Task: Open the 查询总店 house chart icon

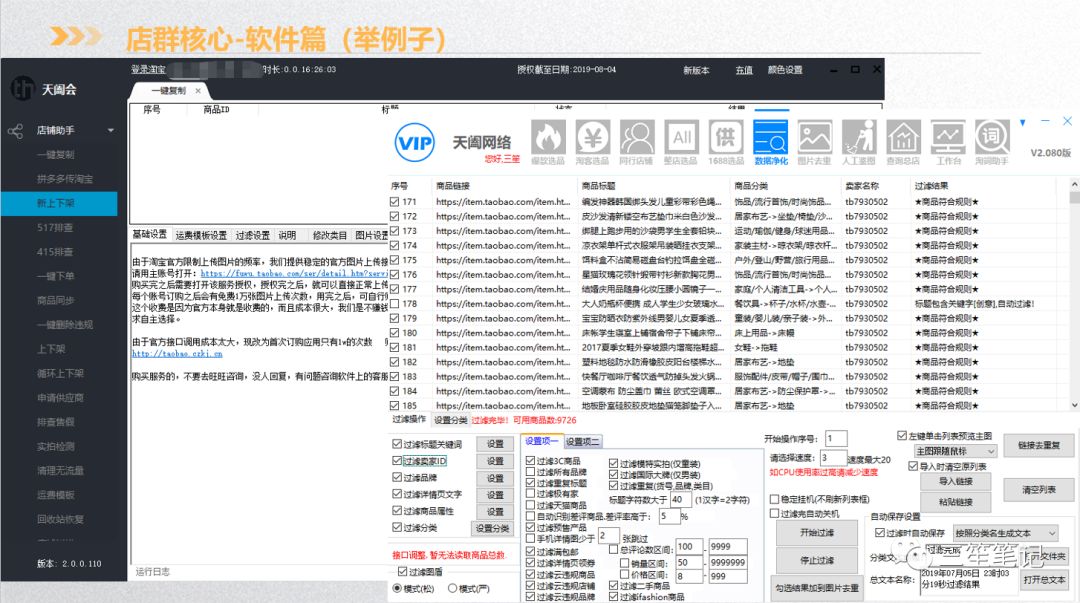Action: (x=904, y=137)
